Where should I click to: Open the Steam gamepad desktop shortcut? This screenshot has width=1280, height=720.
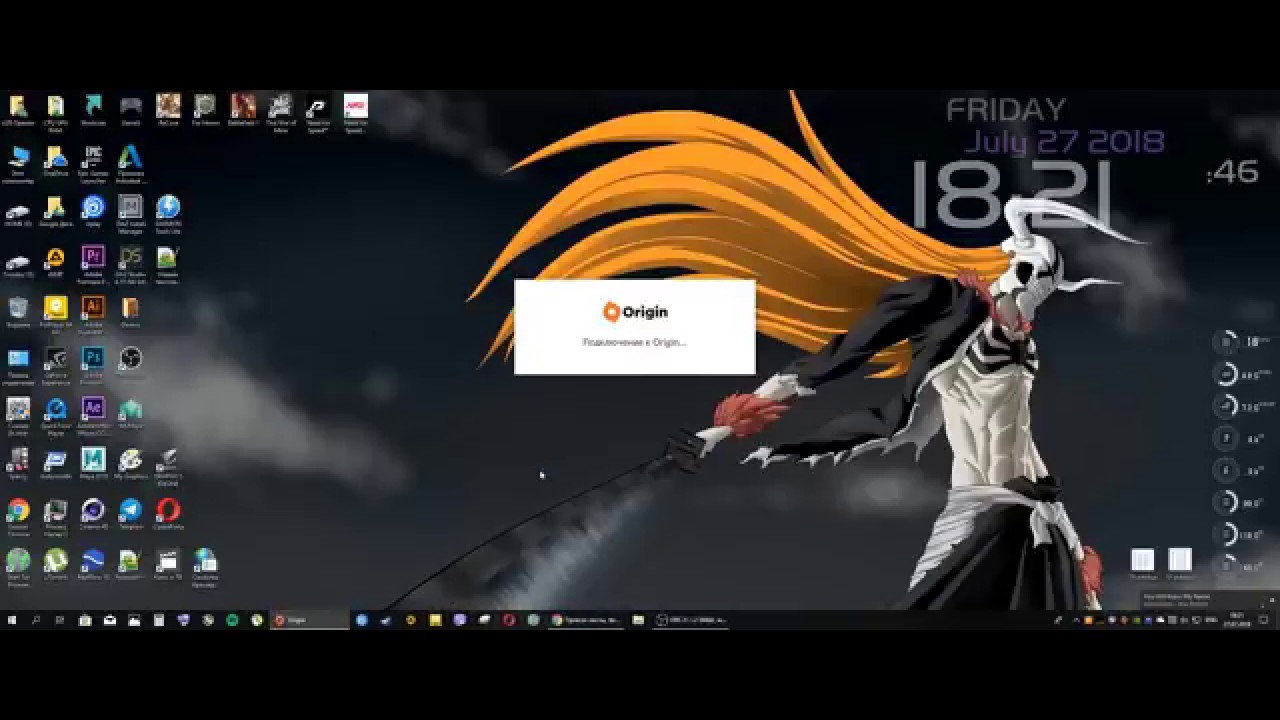coord(130,111)
